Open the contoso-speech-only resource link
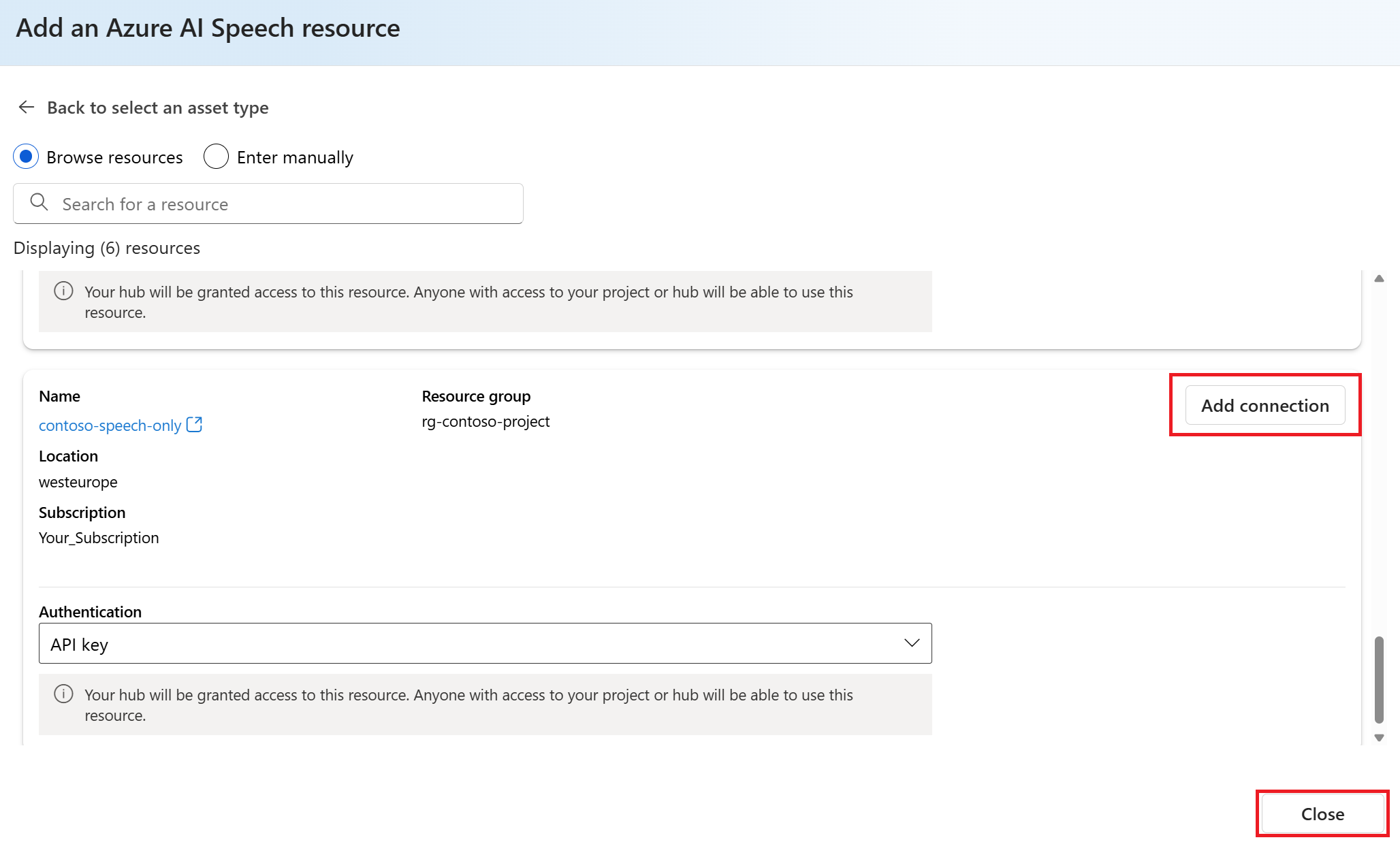This screenshot has height=842, width=1400. (x=110, y=426)
